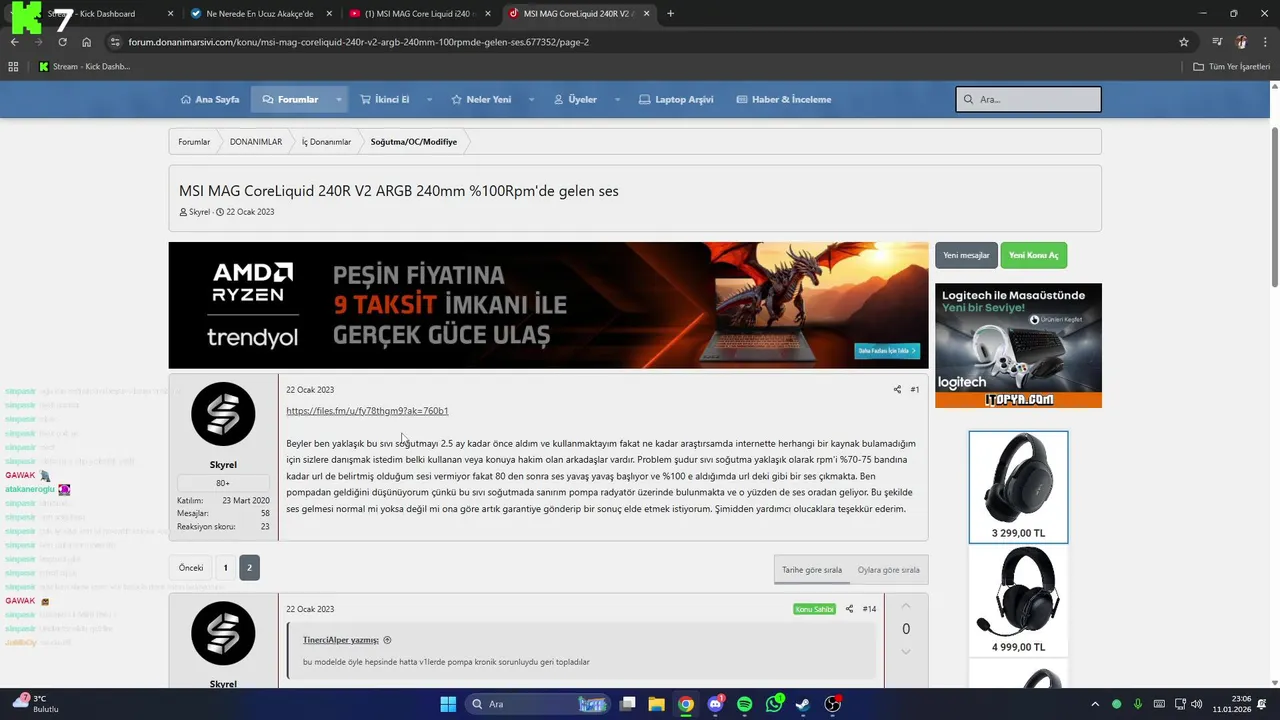This screenshot has width=1280, height=720.
Task: Open the Üyeler menu item
Action: click(575, 100)
